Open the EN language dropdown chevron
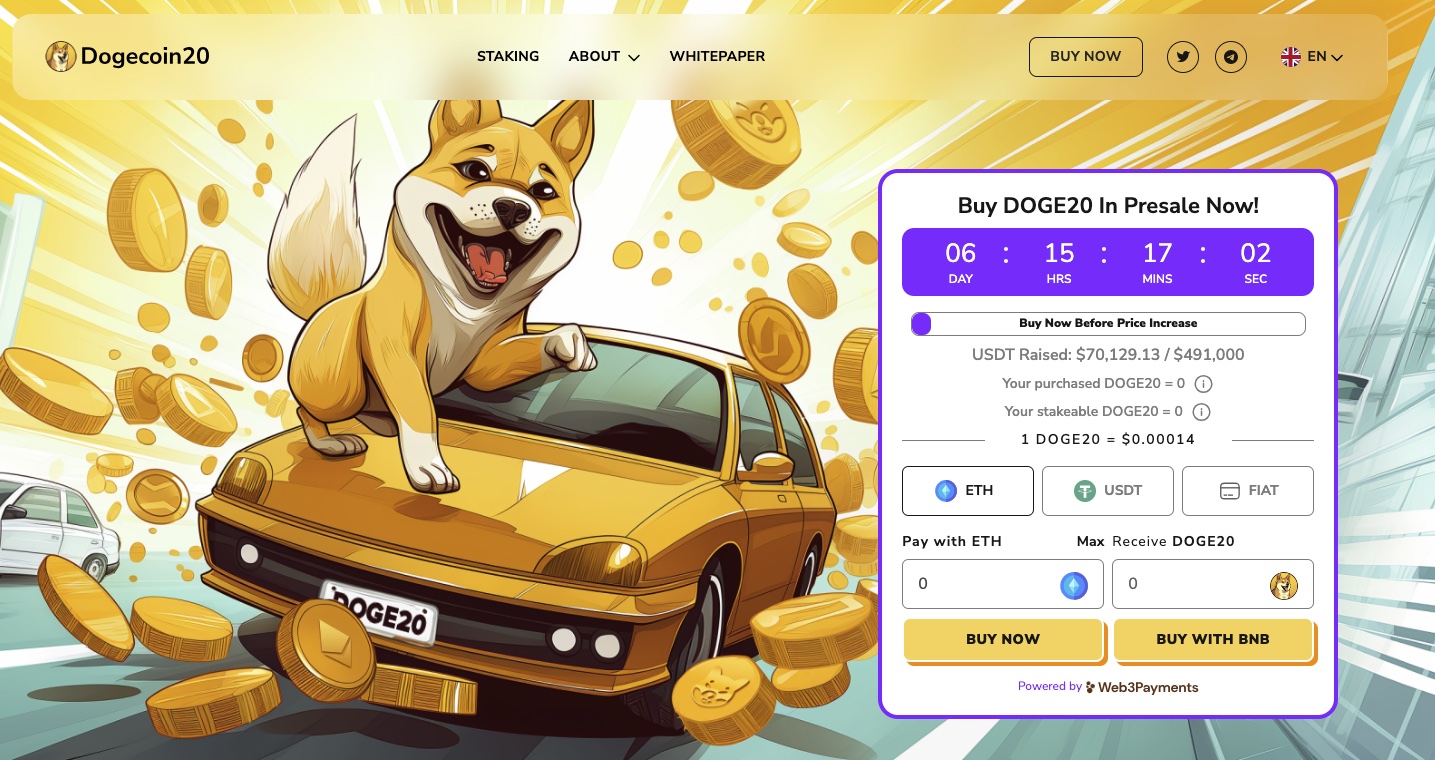1435x760 pixels. 1337,58
